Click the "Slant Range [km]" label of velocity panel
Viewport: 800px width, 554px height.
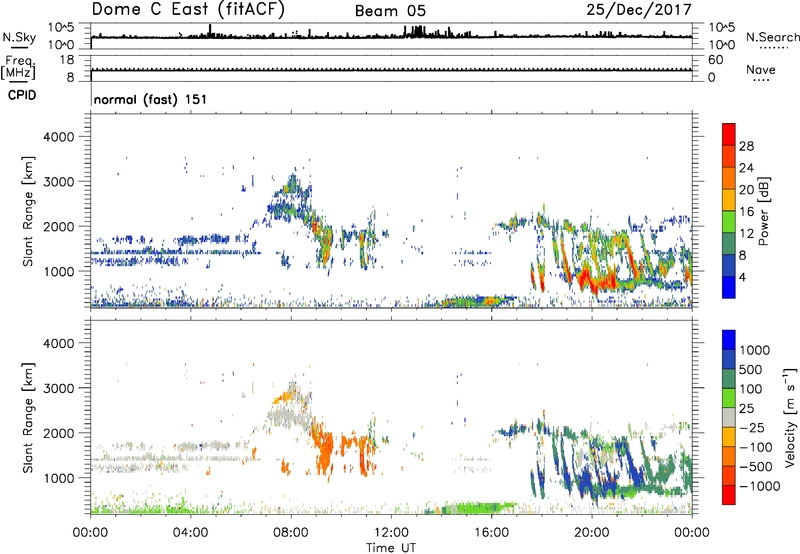coord(29,418)
